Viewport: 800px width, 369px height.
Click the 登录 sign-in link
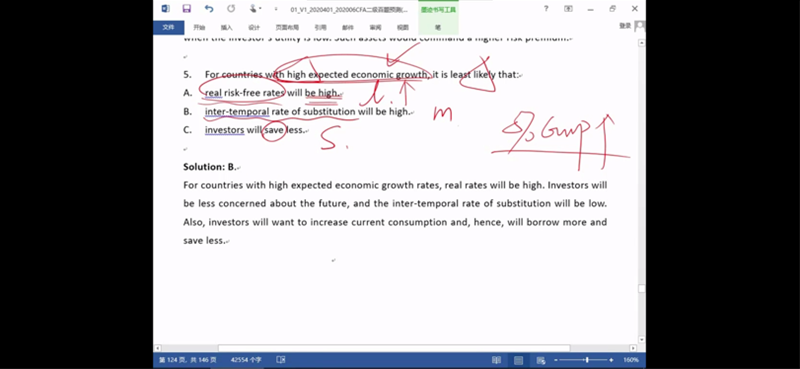[x=625, y=26]
